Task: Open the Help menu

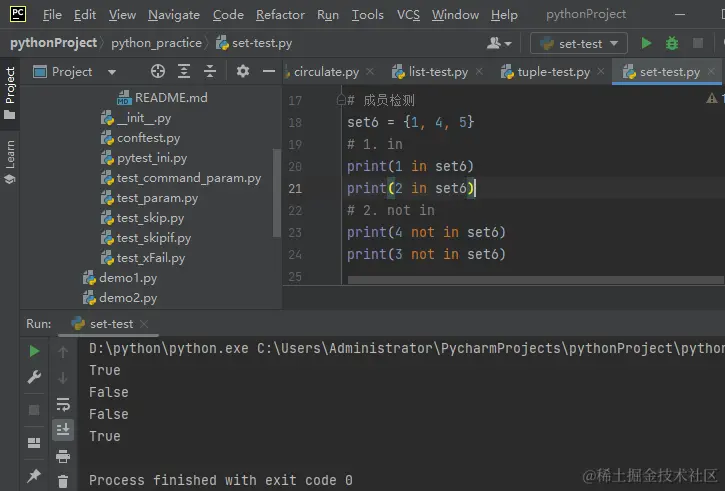Action: pos(504,15)
